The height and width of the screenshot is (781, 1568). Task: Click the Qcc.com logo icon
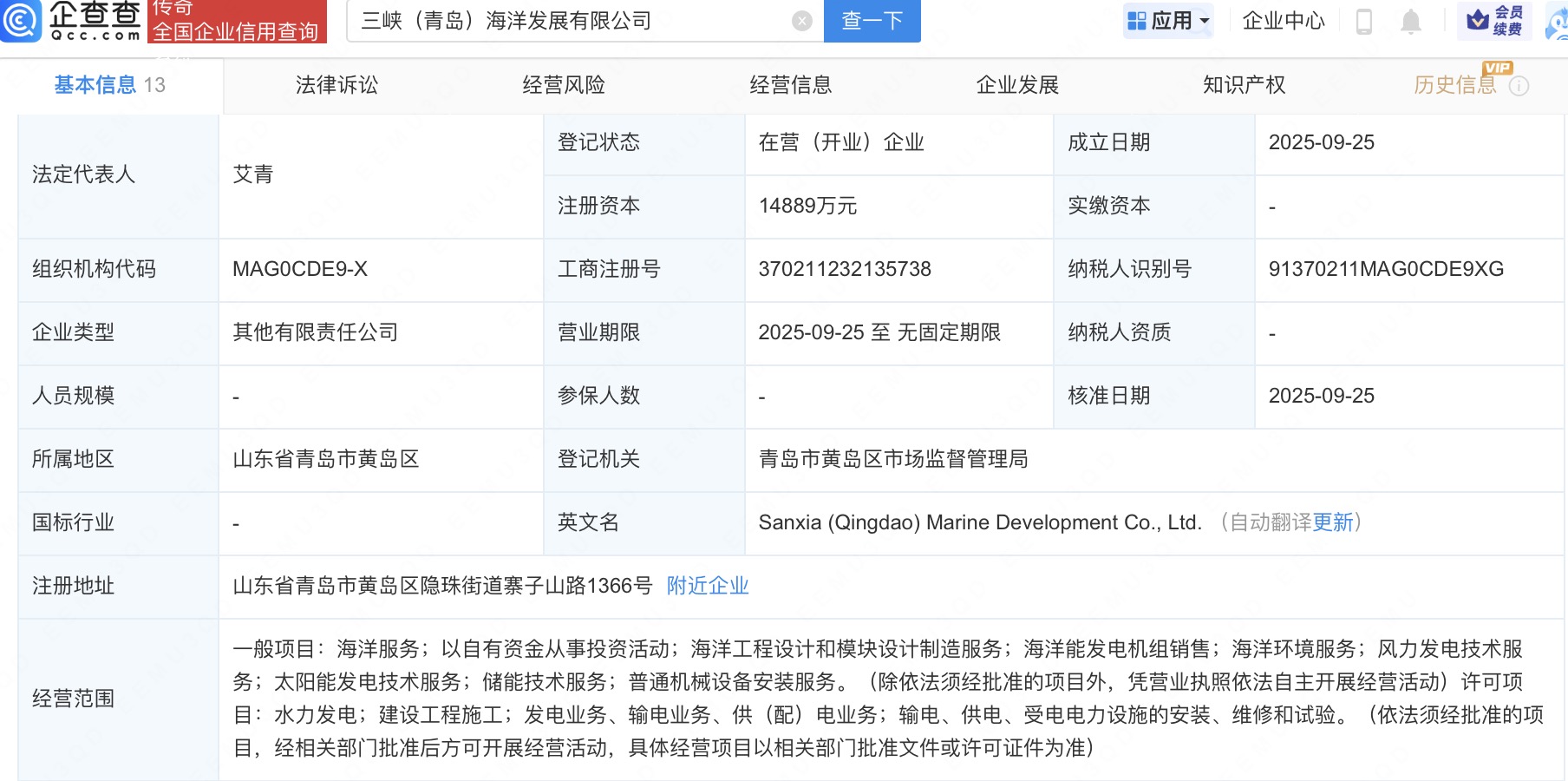[x=21, y=21]
